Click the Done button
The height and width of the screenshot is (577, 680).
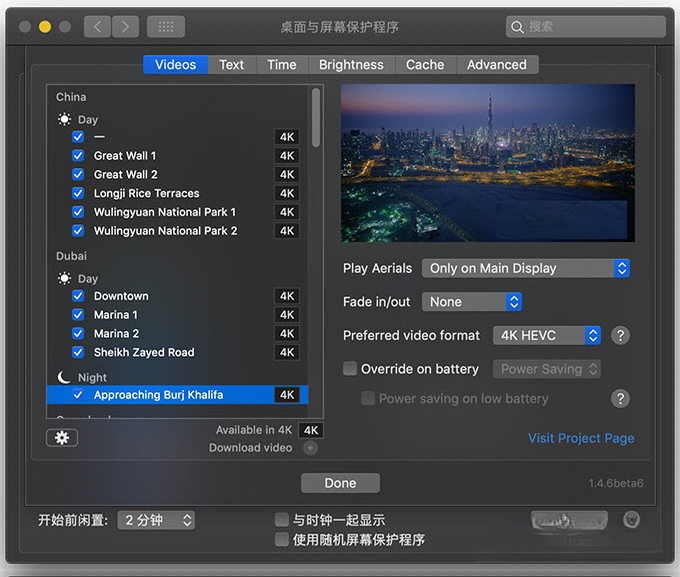click(340, 483)
